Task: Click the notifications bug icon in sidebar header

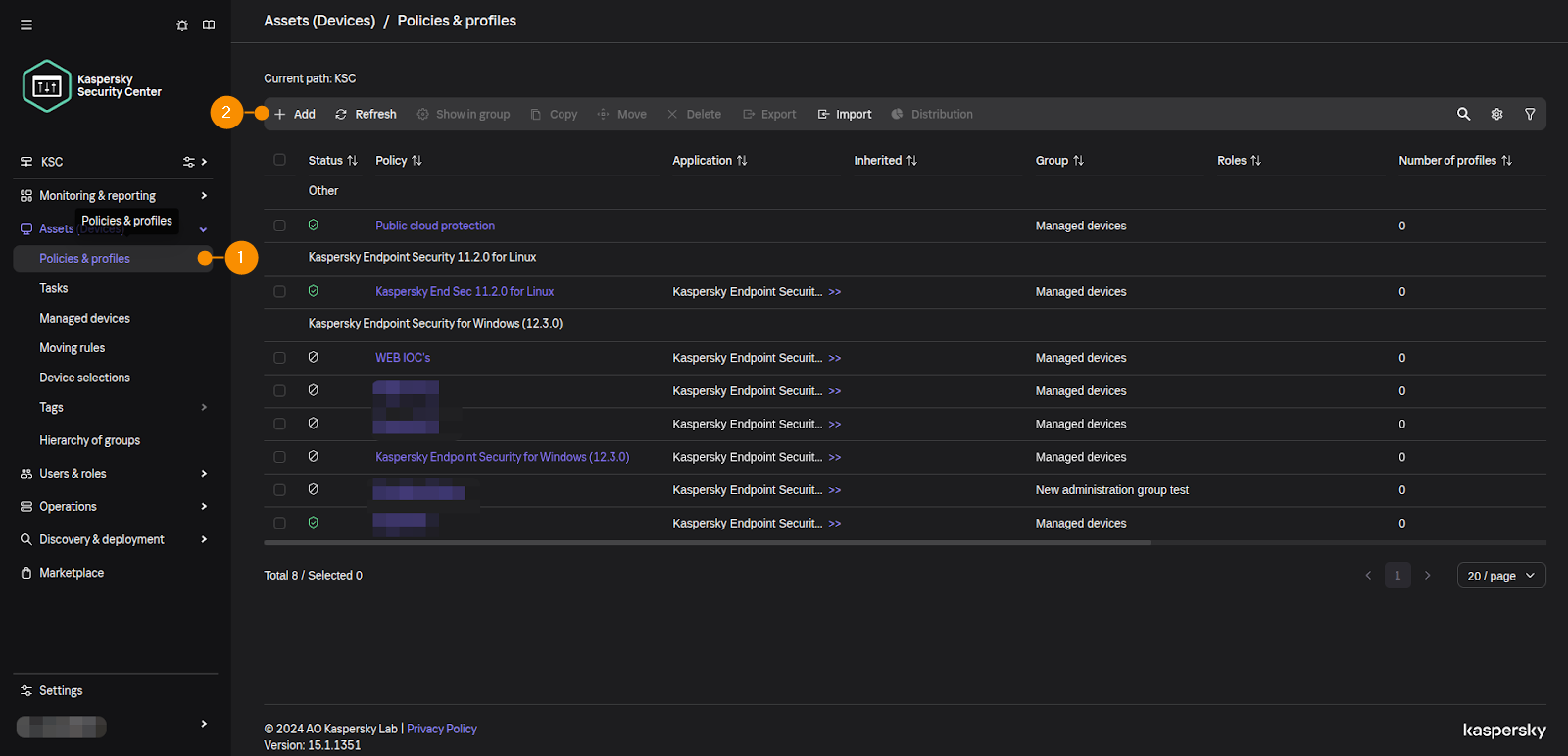Action: [x=182, y=25]
